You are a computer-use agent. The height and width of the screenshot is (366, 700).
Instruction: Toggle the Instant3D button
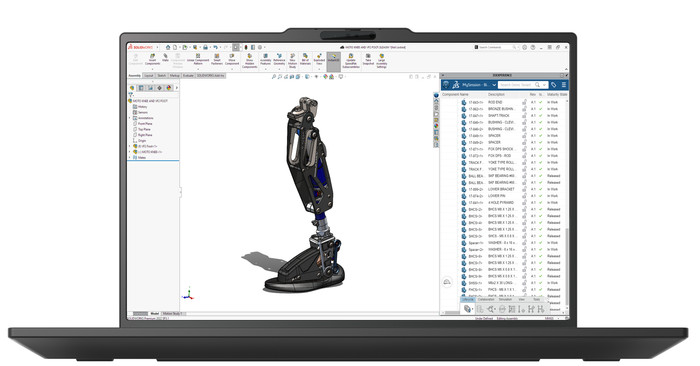[333, 62]
